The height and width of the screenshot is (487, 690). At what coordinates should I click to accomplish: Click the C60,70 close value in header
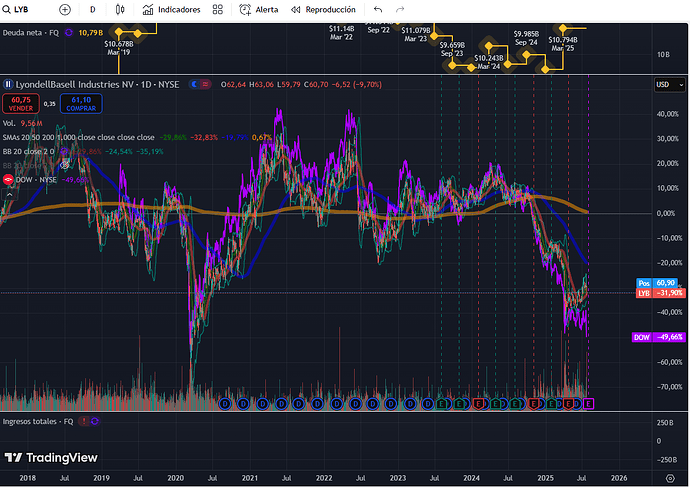tap(316, 84)
